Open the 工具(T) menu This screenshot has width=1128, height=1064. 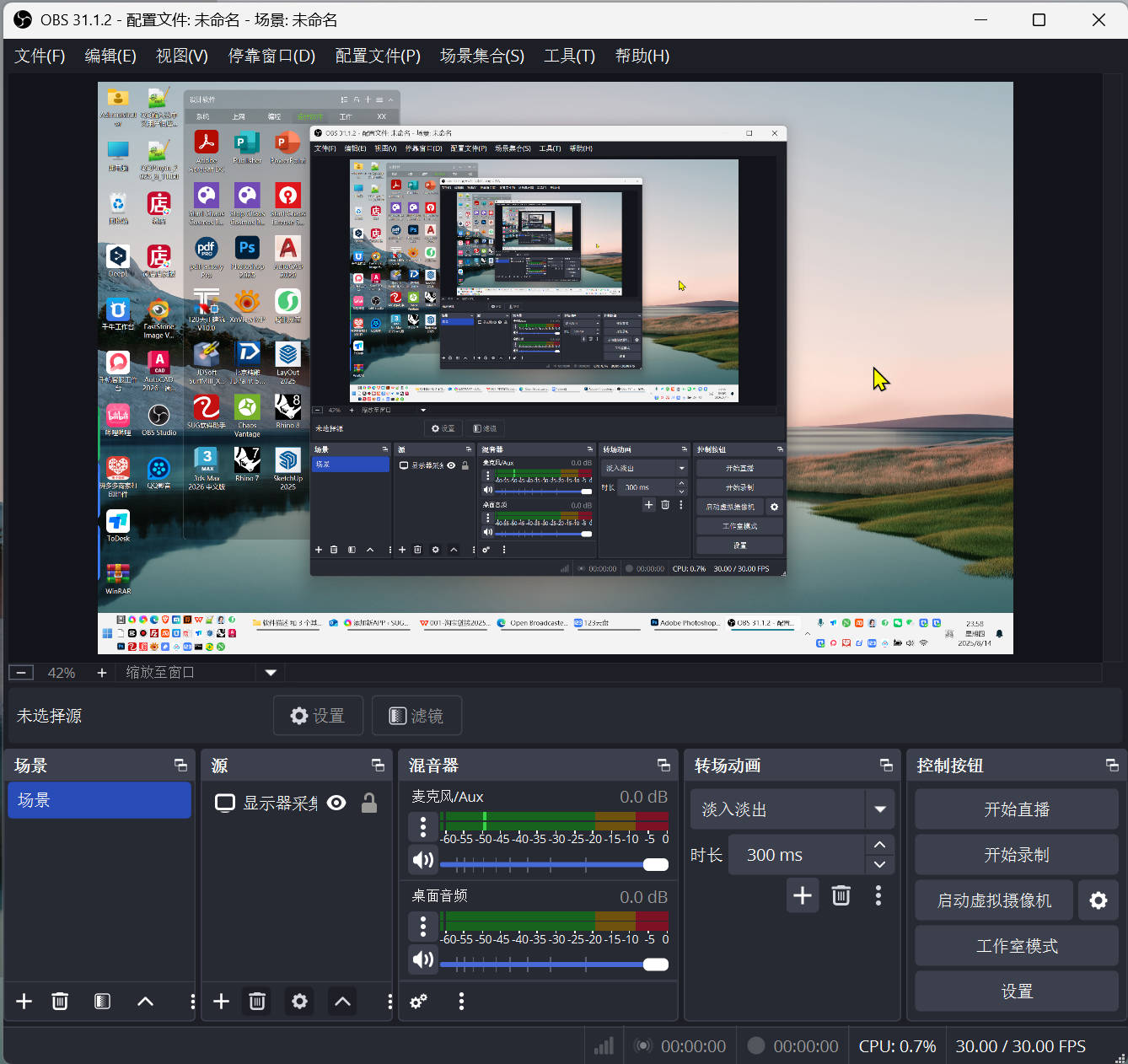pyautogui.click(x=569, y=56)
